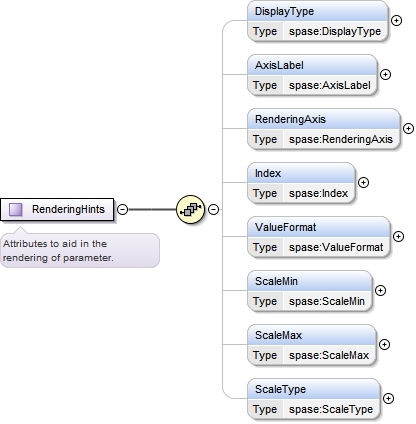
Task: Expand the ScaleMin element plus icon
Action: 380,290
